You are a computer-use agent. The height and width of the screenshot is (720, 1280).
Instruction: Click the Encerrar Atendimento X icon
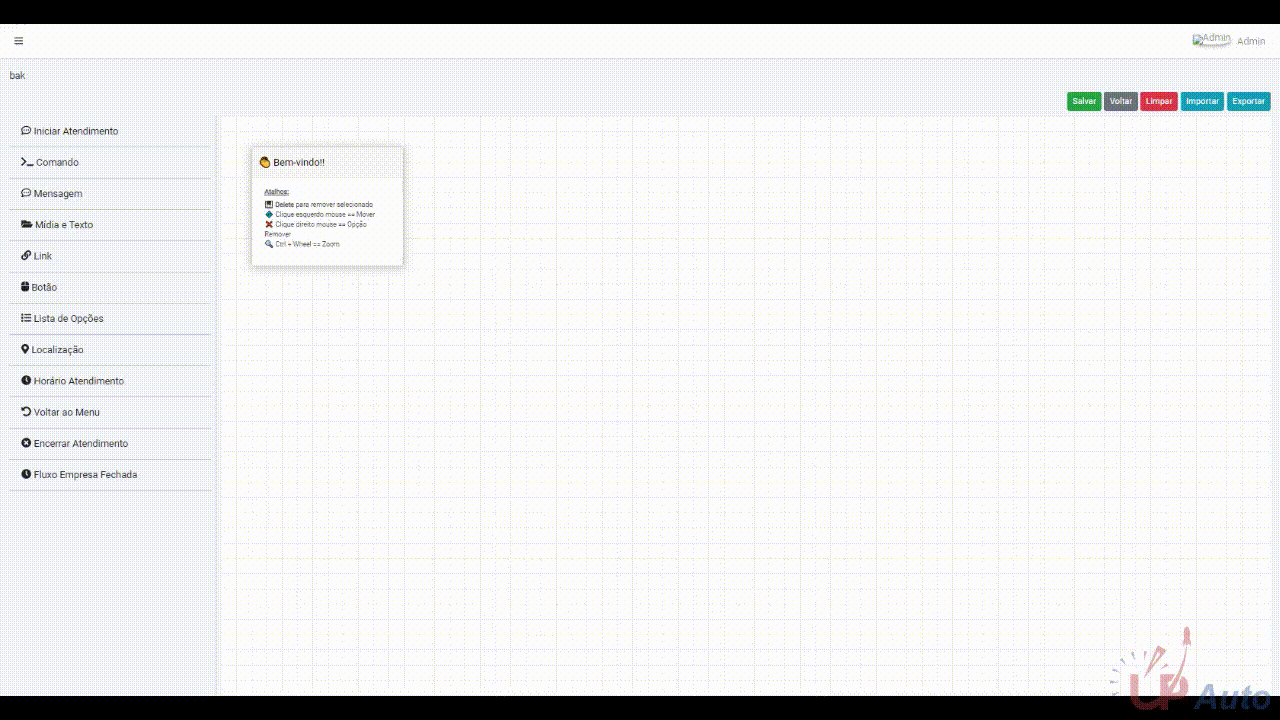pyautogui.click(x=26, y=443)
